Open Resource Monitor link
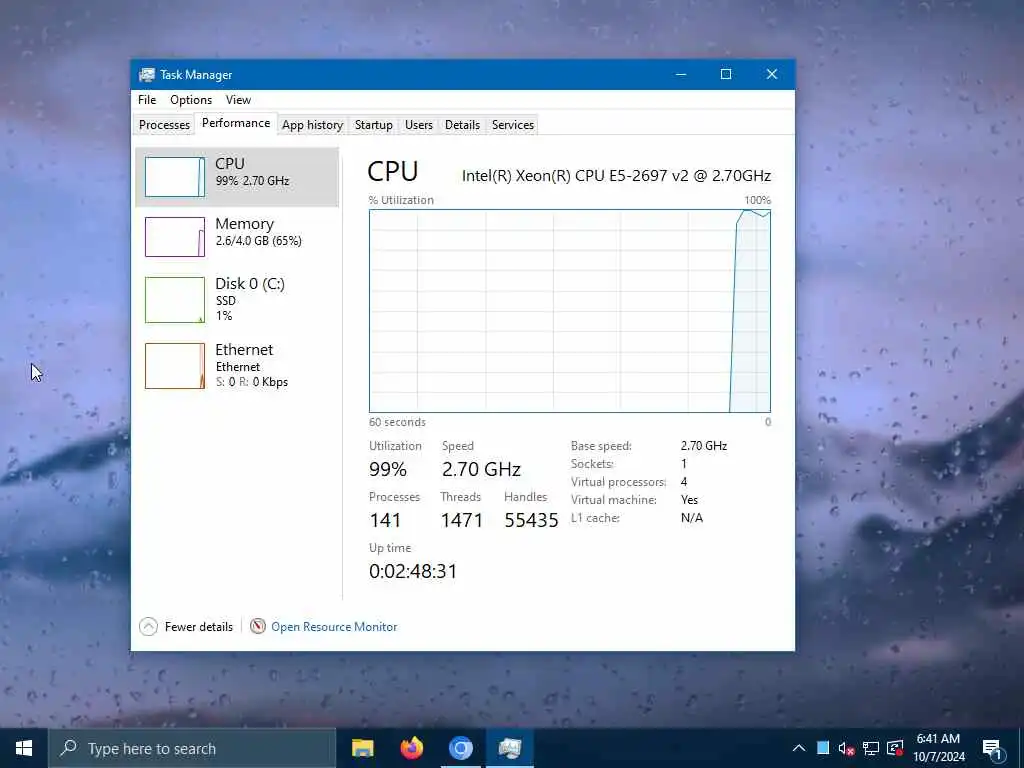Image resolution: width=1024 pixels, height=768 pixels. click(x=334, y=627)
